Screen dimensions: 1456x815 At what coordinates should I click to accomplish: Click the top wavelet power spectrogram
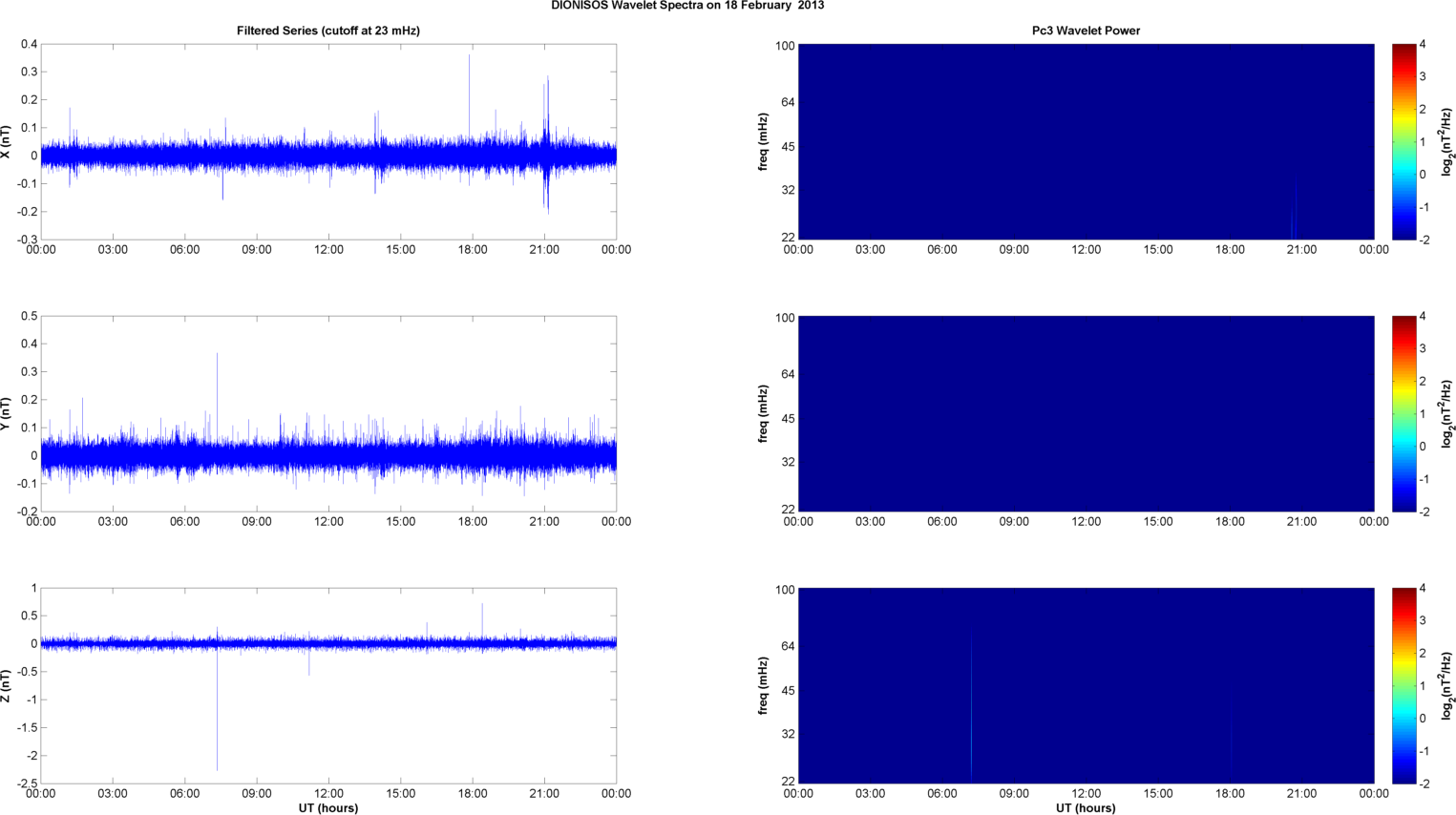click(1086, 141)
